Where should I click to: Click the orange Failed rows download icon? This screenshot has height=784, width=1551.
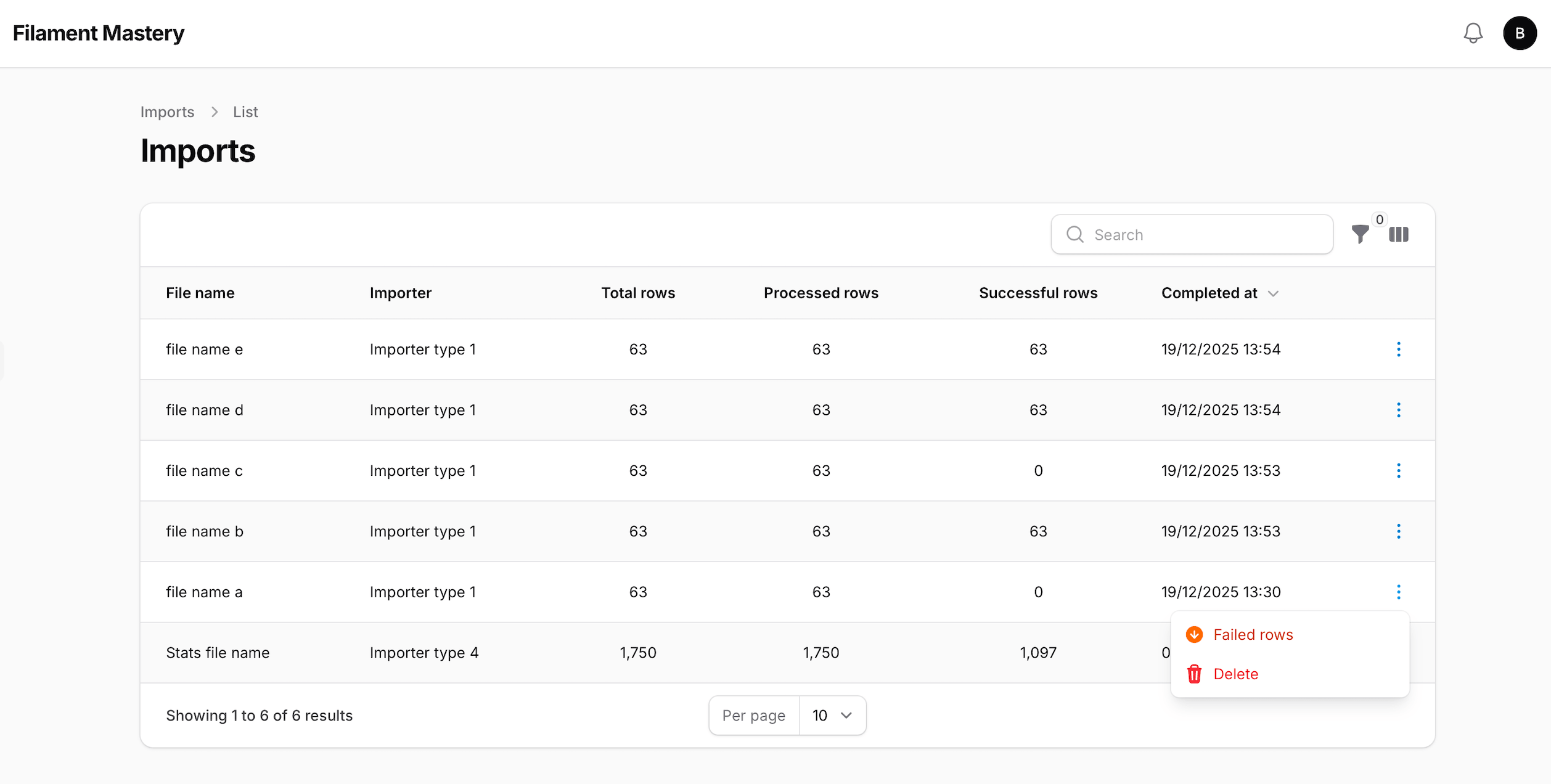coord(1194,635)
